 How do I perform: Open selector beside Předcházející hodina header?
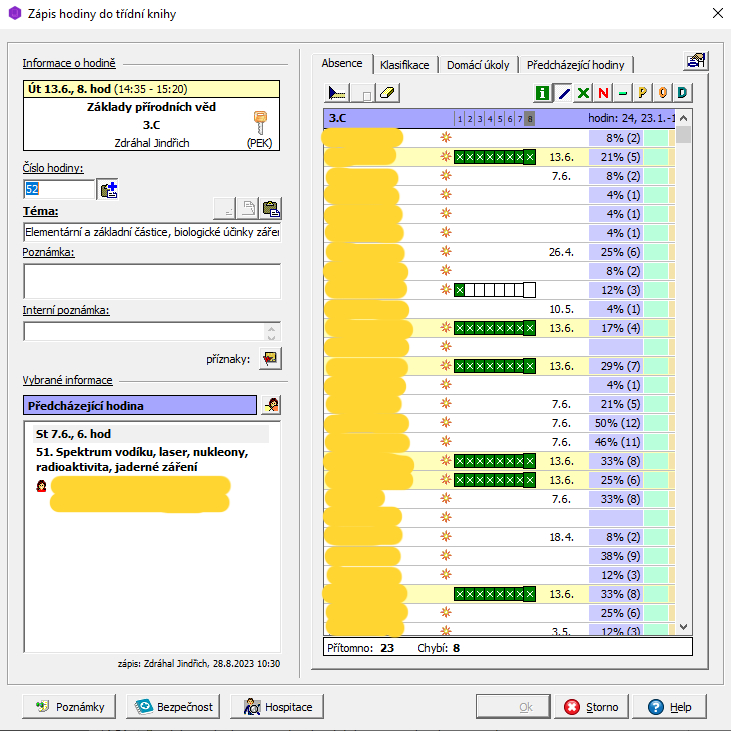[271, 405]
